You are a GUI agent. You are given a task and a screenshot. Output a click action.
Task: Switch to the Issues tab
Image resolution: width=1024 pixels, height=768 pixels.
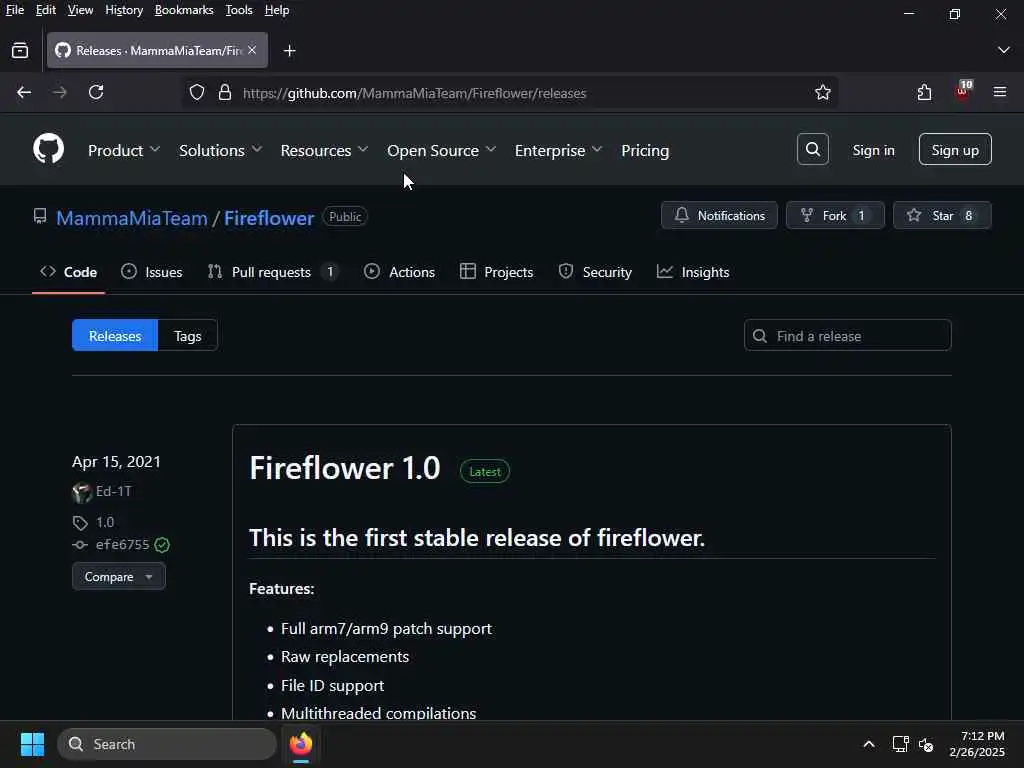(152, 272)
